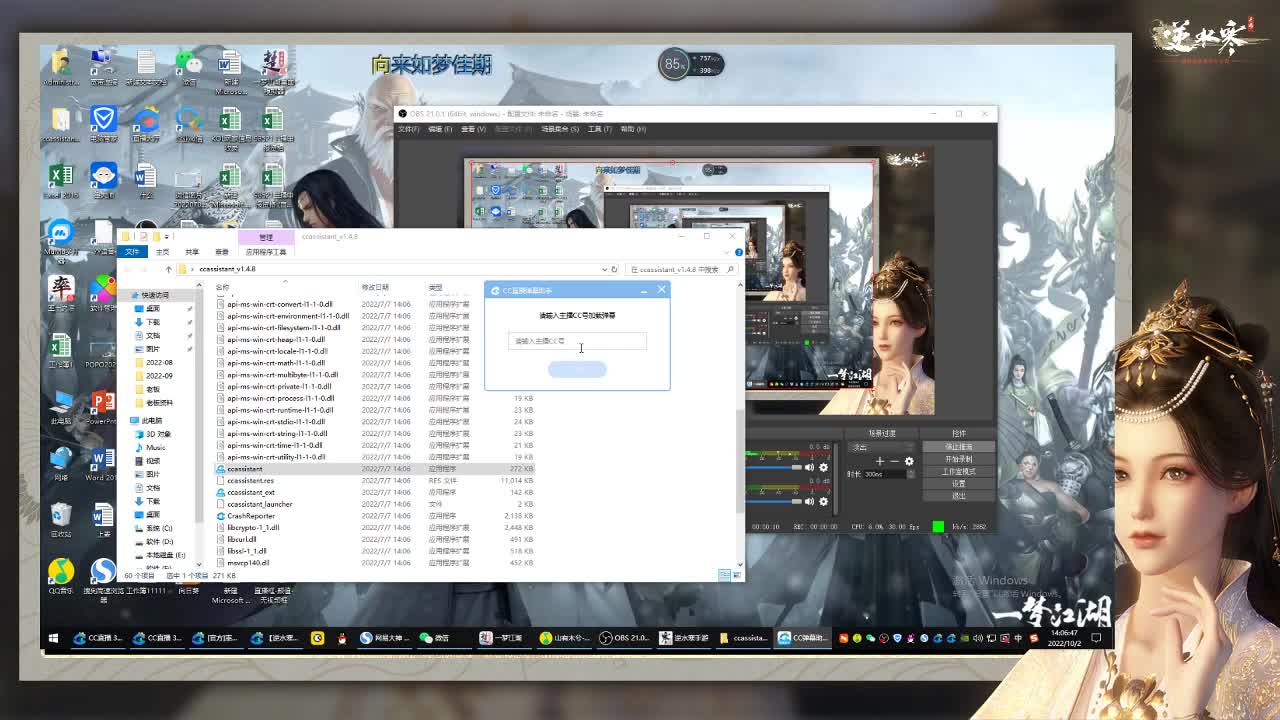This screenshot has height=720, width=1280.
Task: Sort files by 修改日期 column header
Action: 375,287
